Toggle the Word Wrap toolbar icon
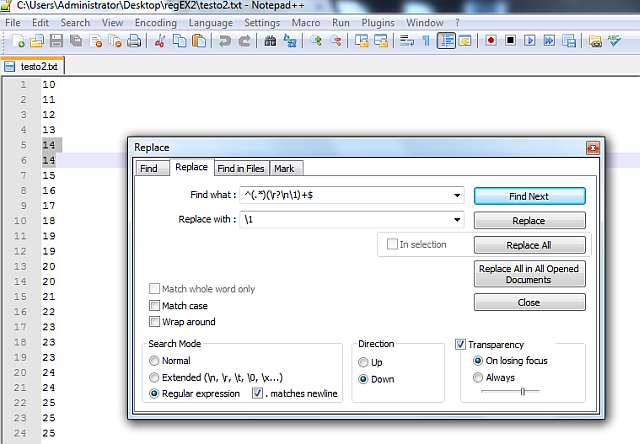The image size is (640, 444). click(407, 41)
